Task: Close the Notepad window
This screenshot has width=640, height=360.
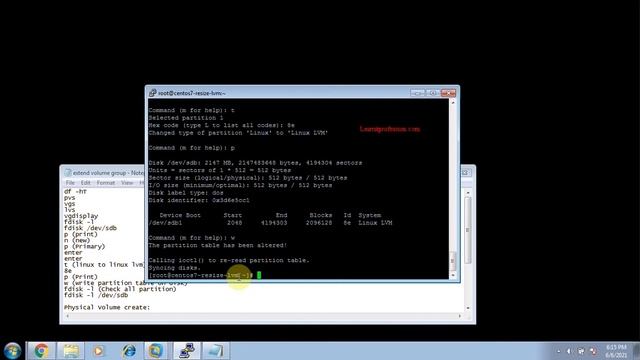Action: pos(465,173)
